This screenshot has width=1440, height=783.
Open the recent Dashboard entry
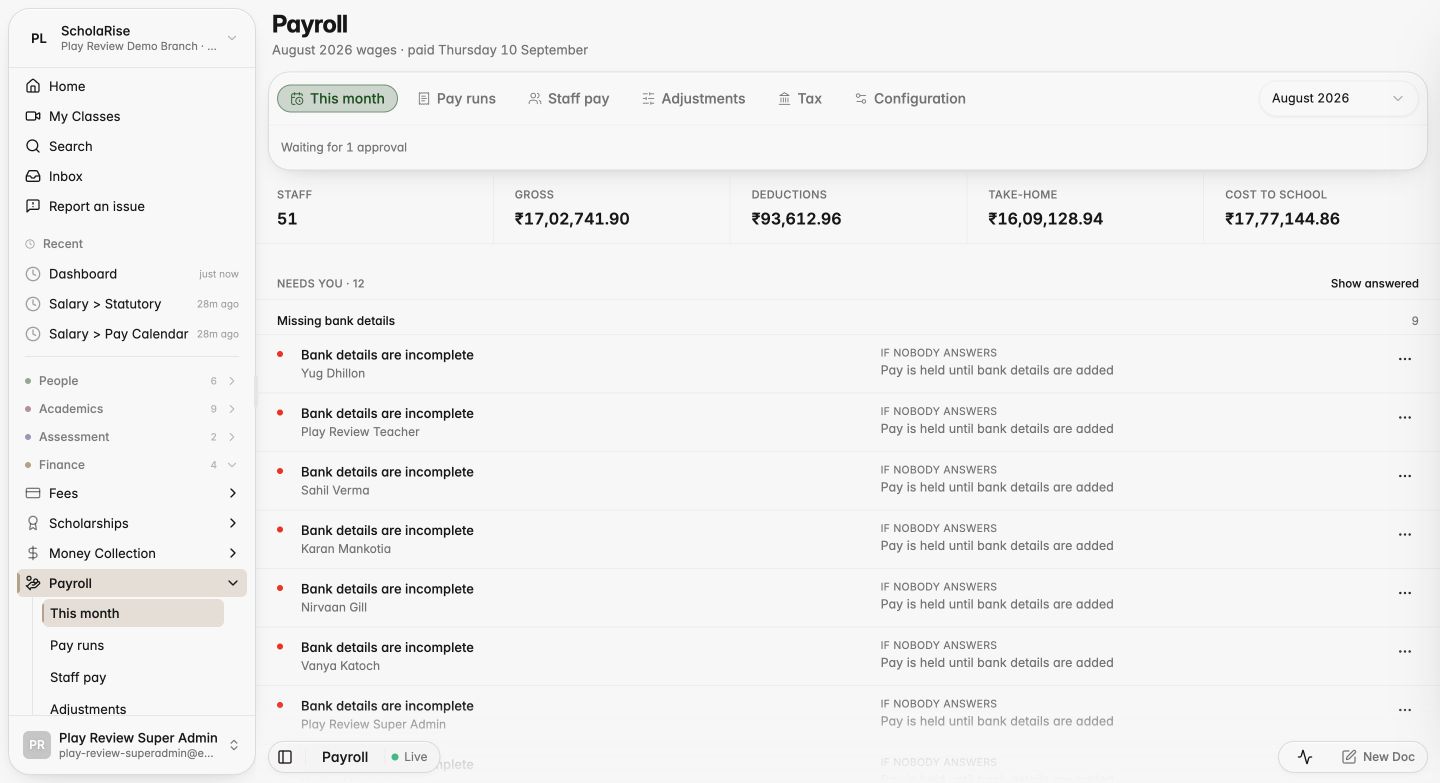click(132, 274)
